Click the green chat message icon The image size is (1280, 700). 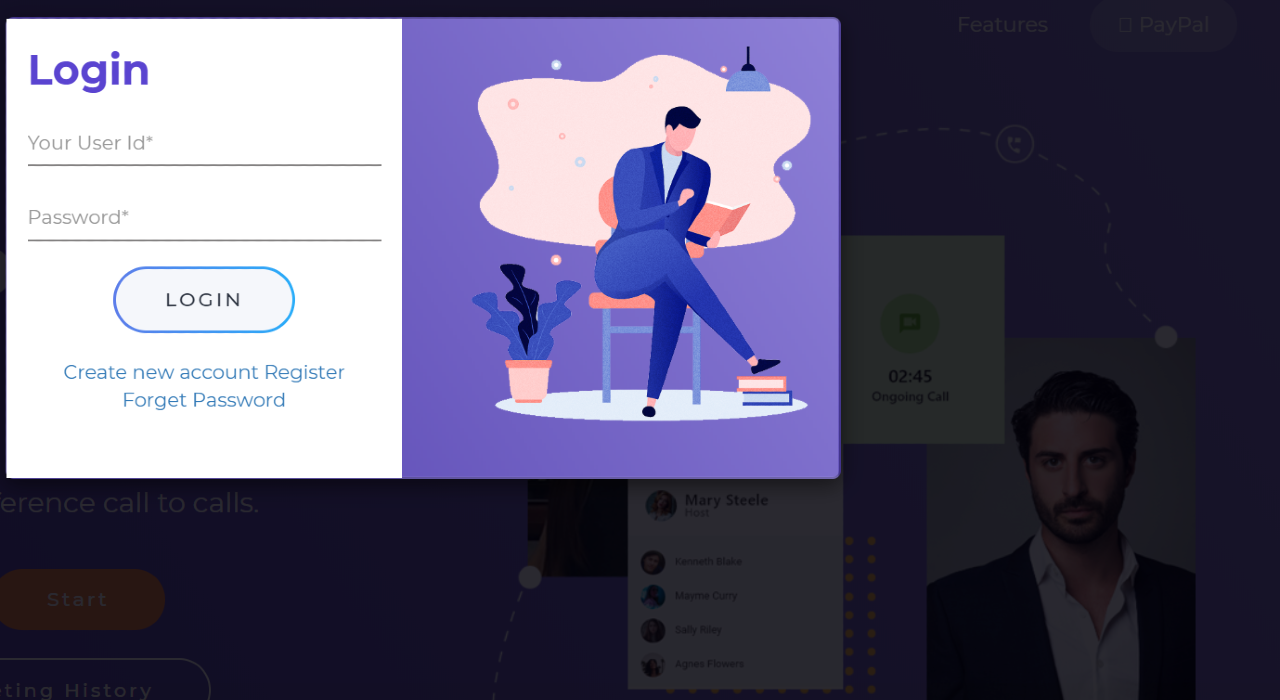point(909,323)
